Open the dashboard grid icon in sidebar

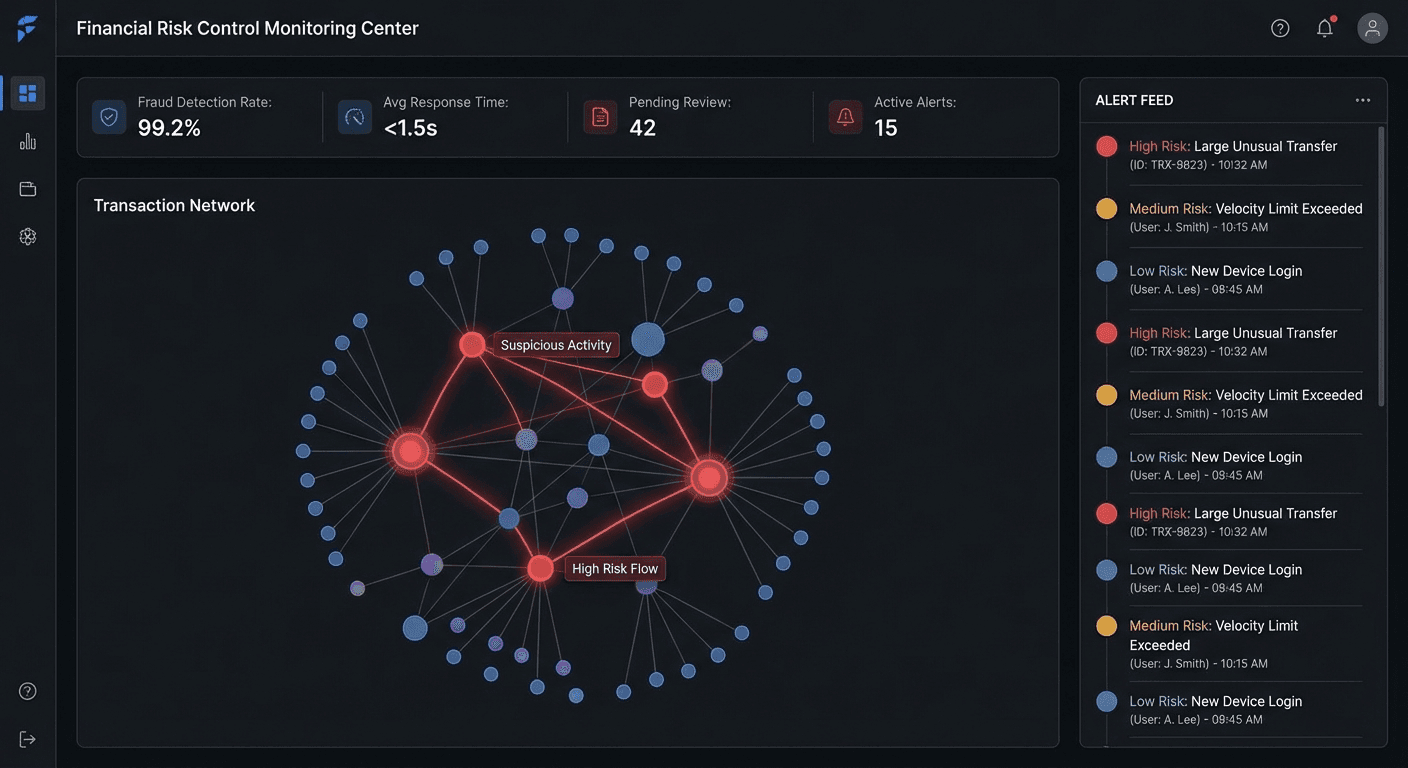(28, 93)
